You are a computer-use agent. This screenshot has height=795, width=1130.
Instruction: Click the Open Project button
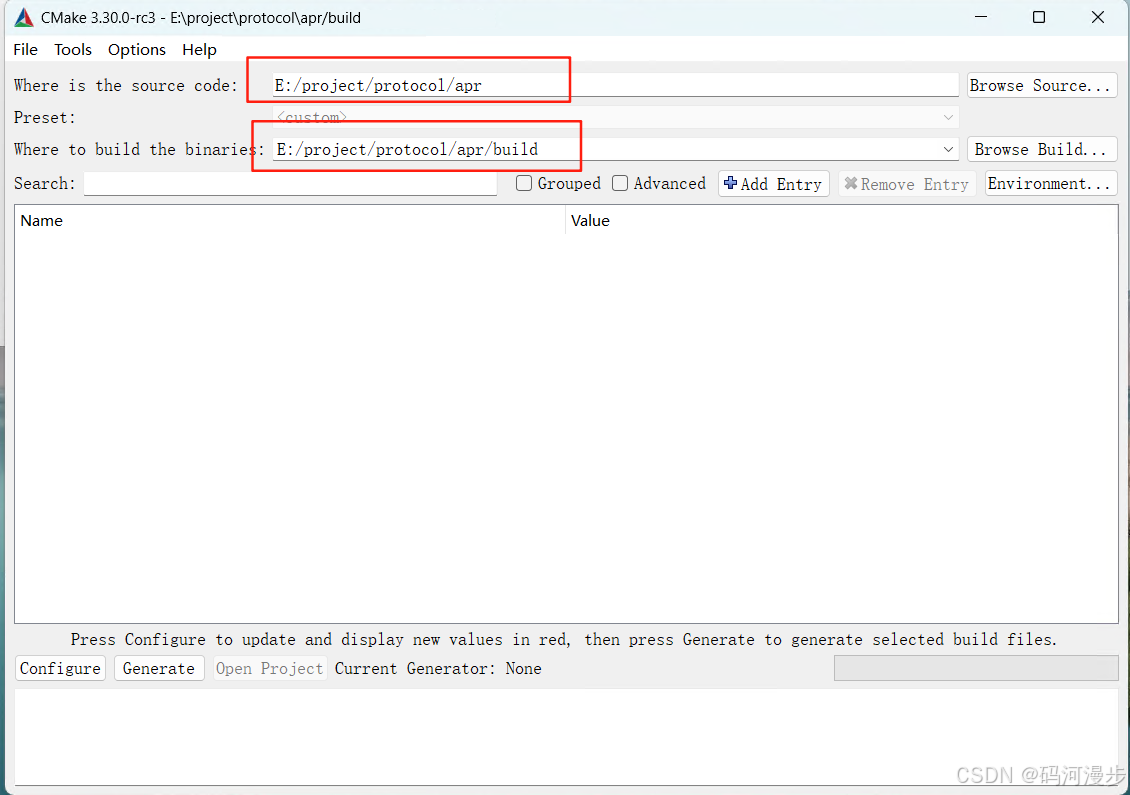pos(270,668)
